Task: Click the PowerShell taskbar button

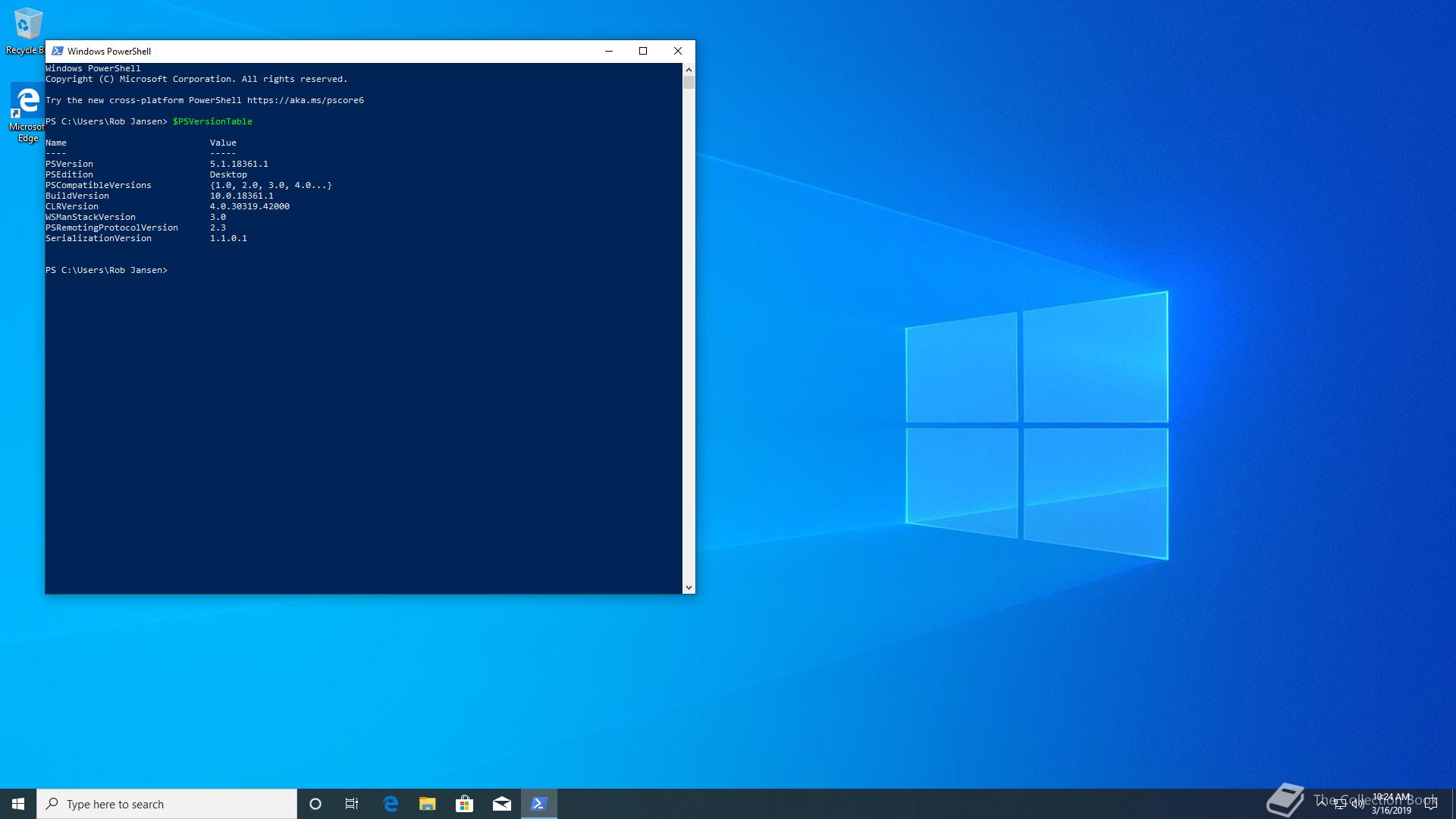Action: (x=538, y=804)
